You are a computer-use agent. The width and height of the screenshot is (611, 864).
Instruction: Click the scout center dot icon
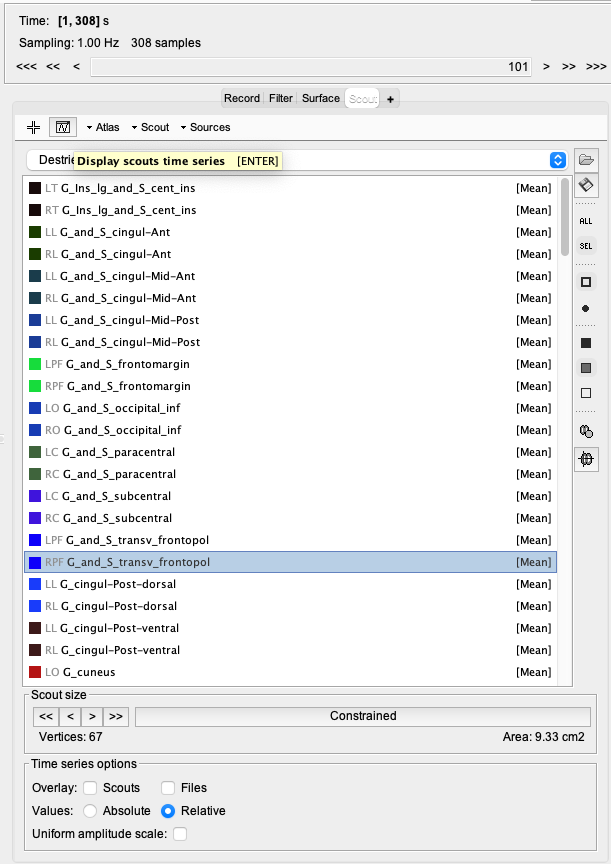point(586,309)
